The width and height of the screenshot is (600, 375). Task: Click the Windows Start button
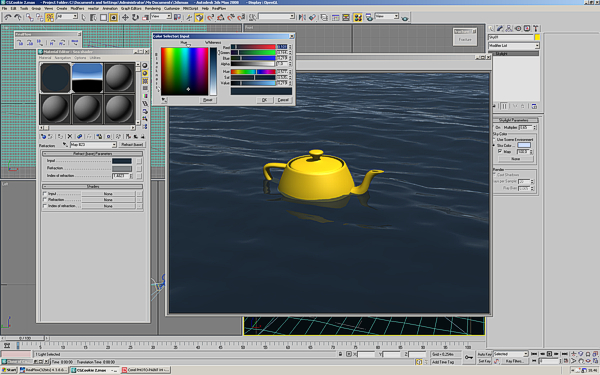9,370
